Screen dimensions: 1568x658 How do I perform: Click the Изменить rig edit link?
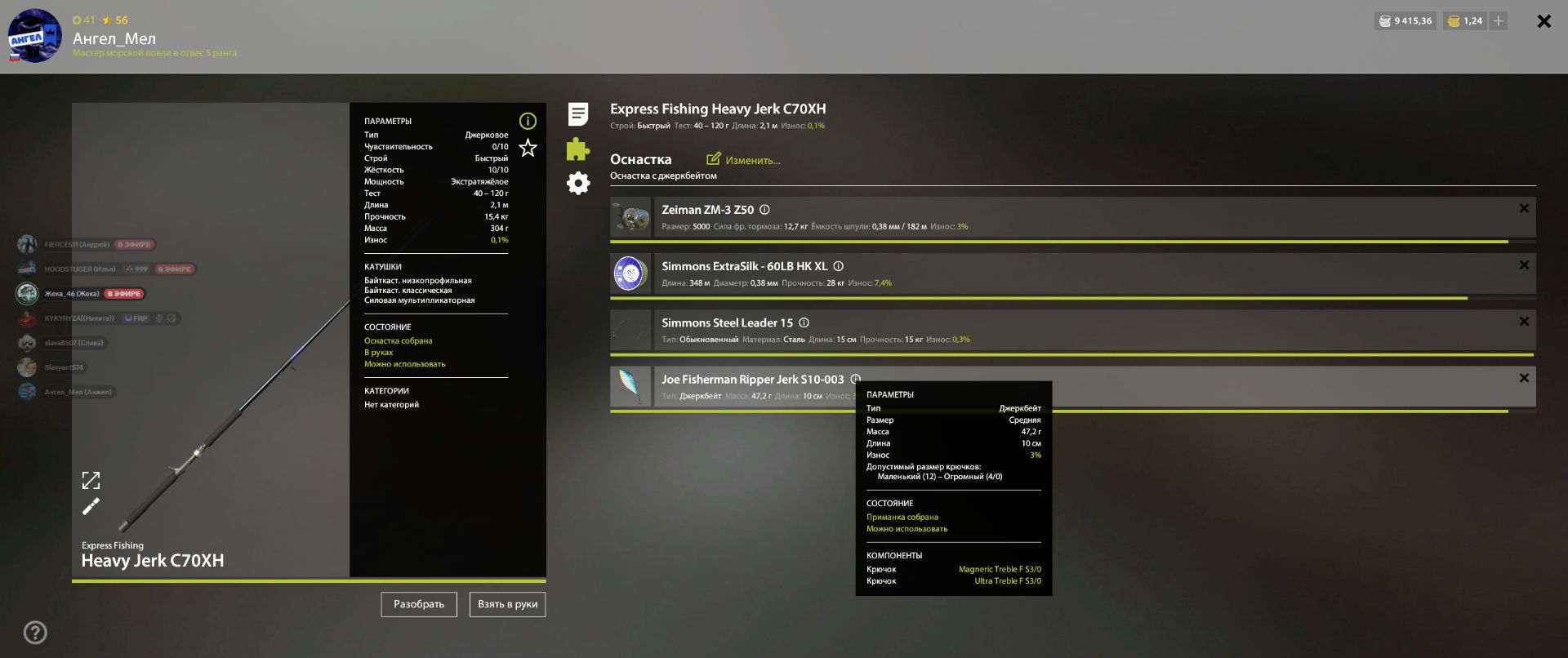[x=743, y=160]
